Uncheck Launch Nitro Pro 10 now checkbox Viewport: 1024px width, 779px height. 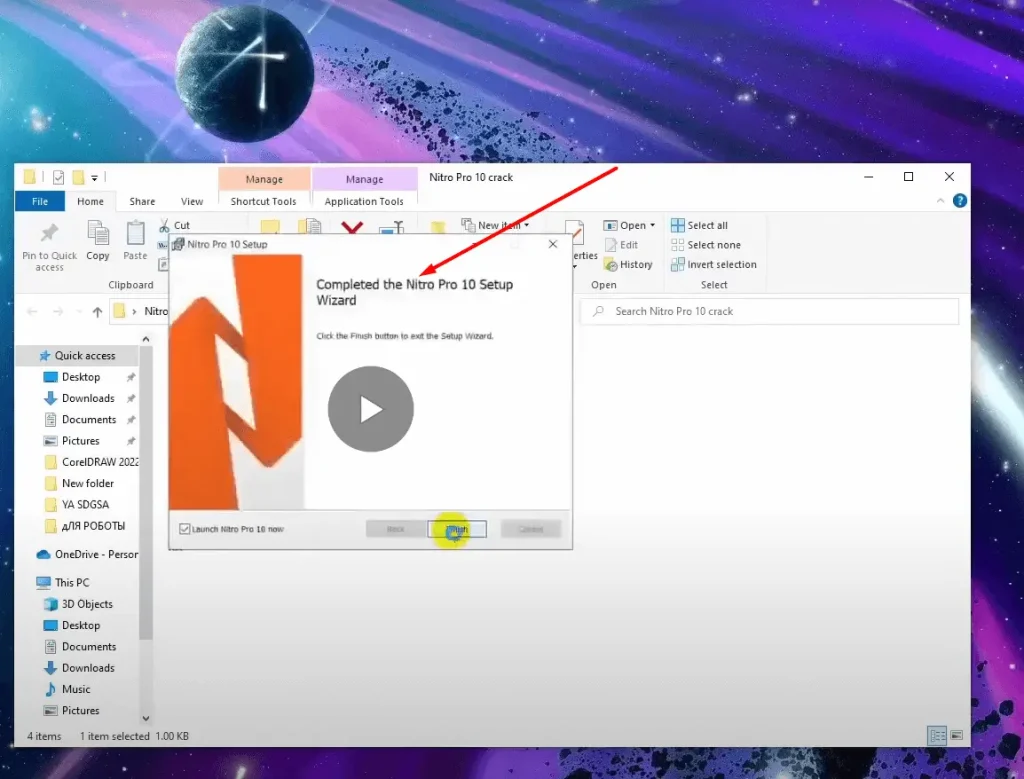184,529
